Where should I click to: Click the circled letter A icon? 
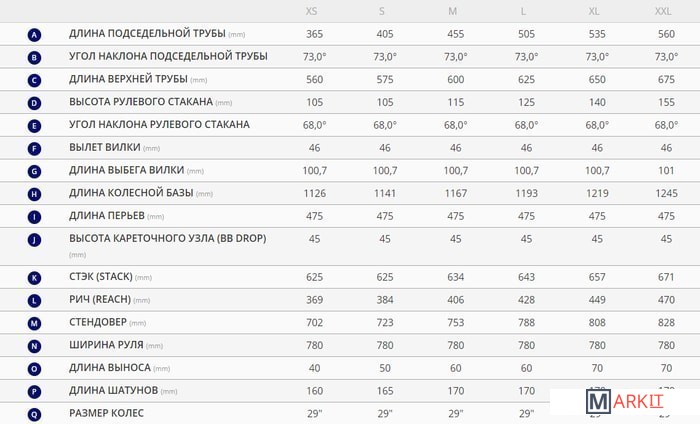tap(35, 34)
